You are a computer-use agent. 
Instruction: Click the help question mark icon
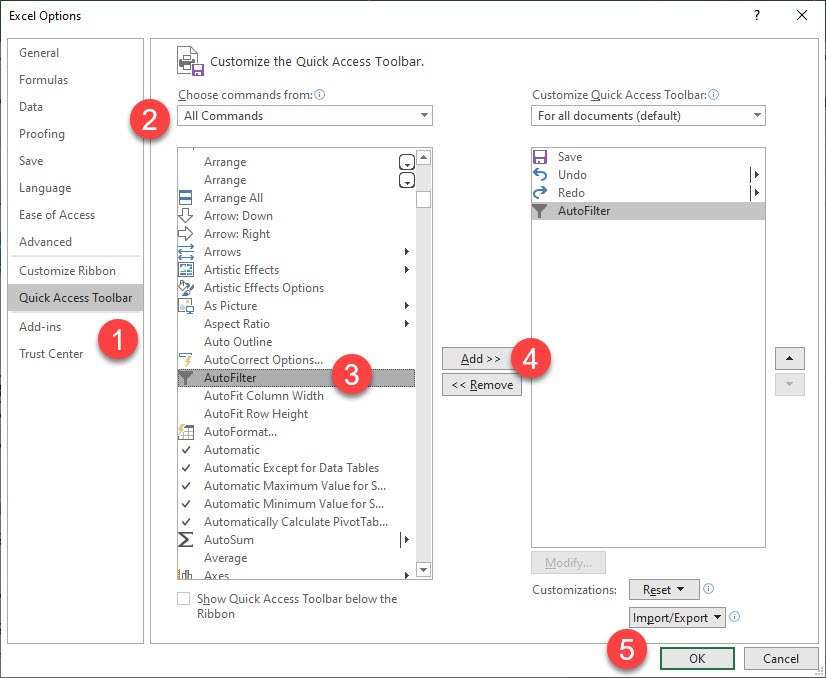pyautogui.click(x=756, y=15)
